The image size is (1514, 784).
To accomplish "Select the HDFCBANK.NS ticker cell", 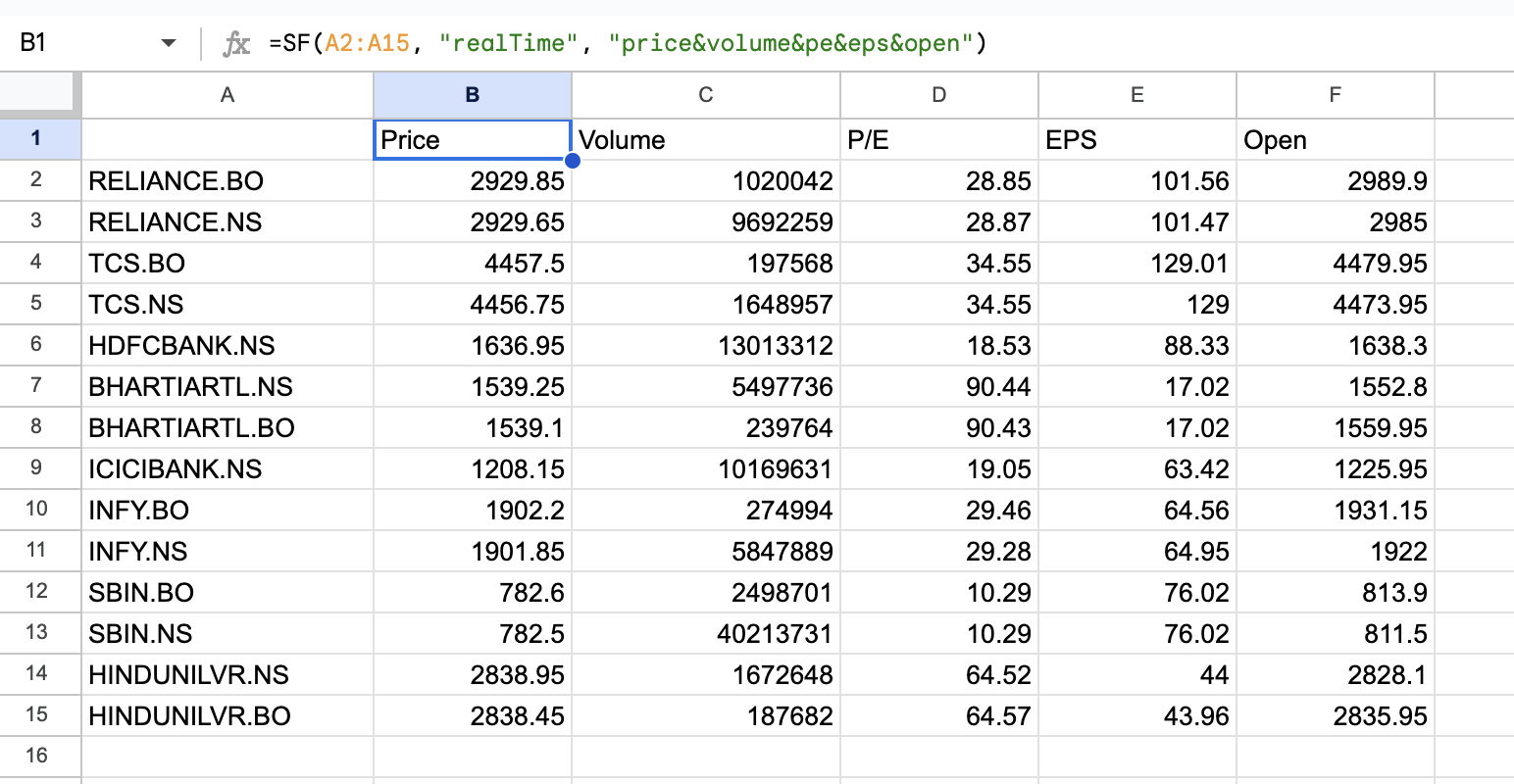I will (x=227, y=345).
